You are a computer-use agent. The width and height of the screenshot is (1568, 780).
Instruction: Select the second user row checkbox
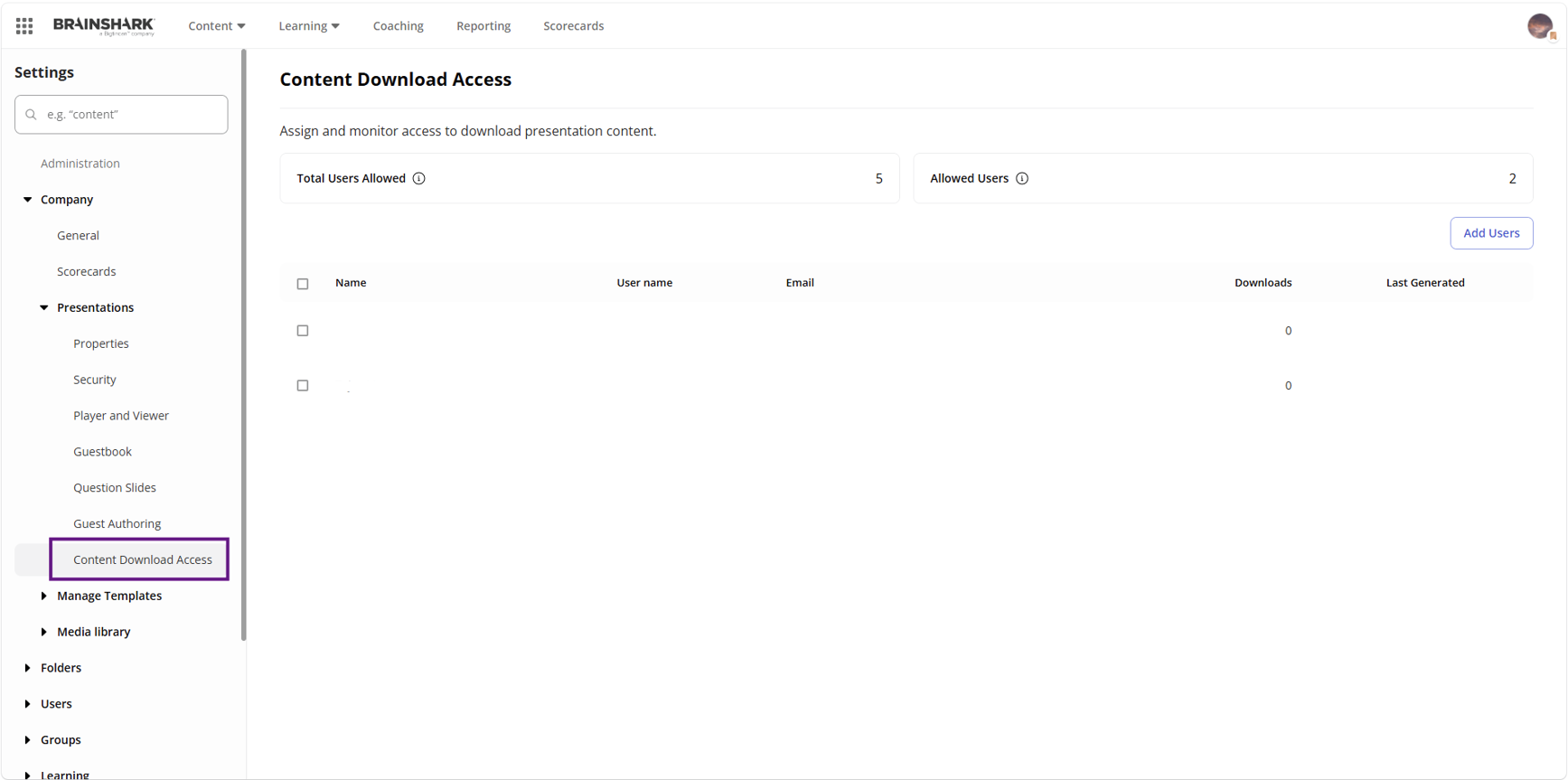click(x=303, y=386)
